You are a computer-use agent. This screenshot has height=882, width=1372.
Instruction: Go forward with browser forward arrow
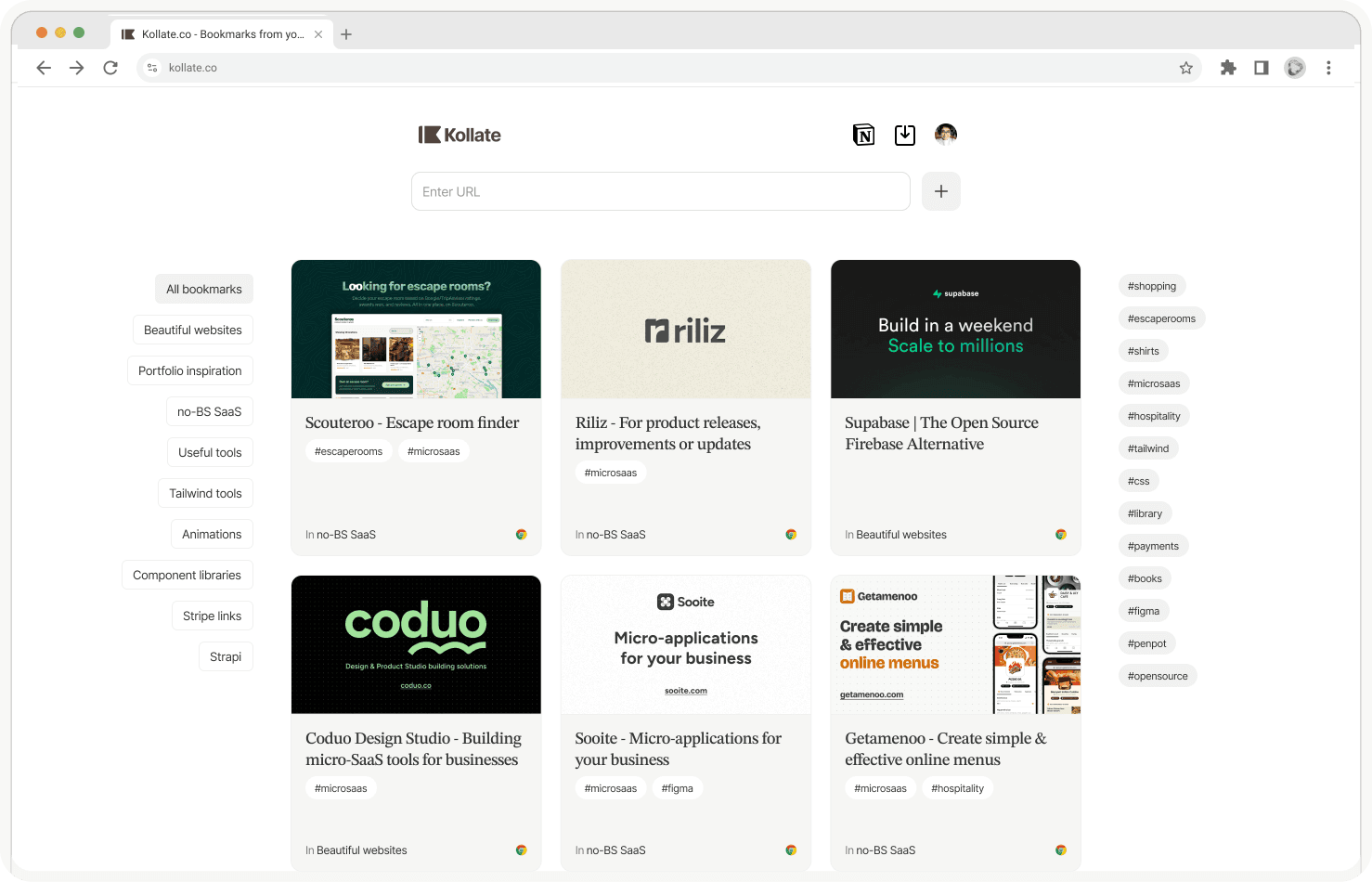77,68
